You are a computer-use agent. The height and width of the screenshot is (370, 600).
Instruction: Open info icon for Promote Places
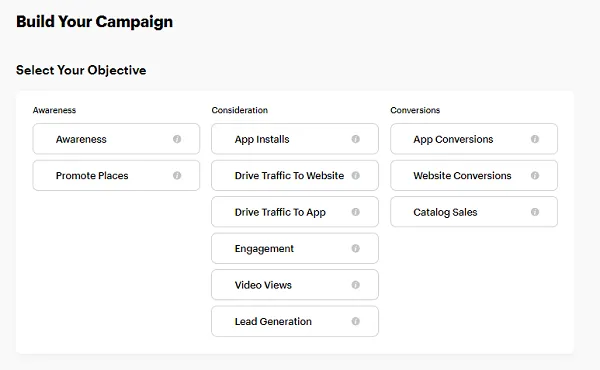pyautogui.click(x=177, y=175)
